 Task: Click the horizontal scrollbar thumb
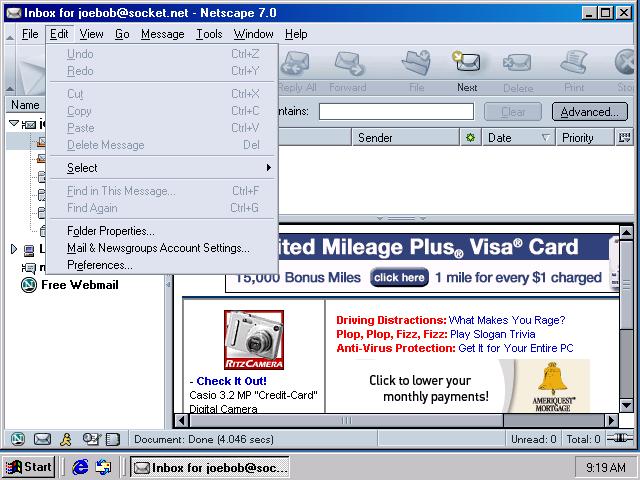click(x=346, y=420)
